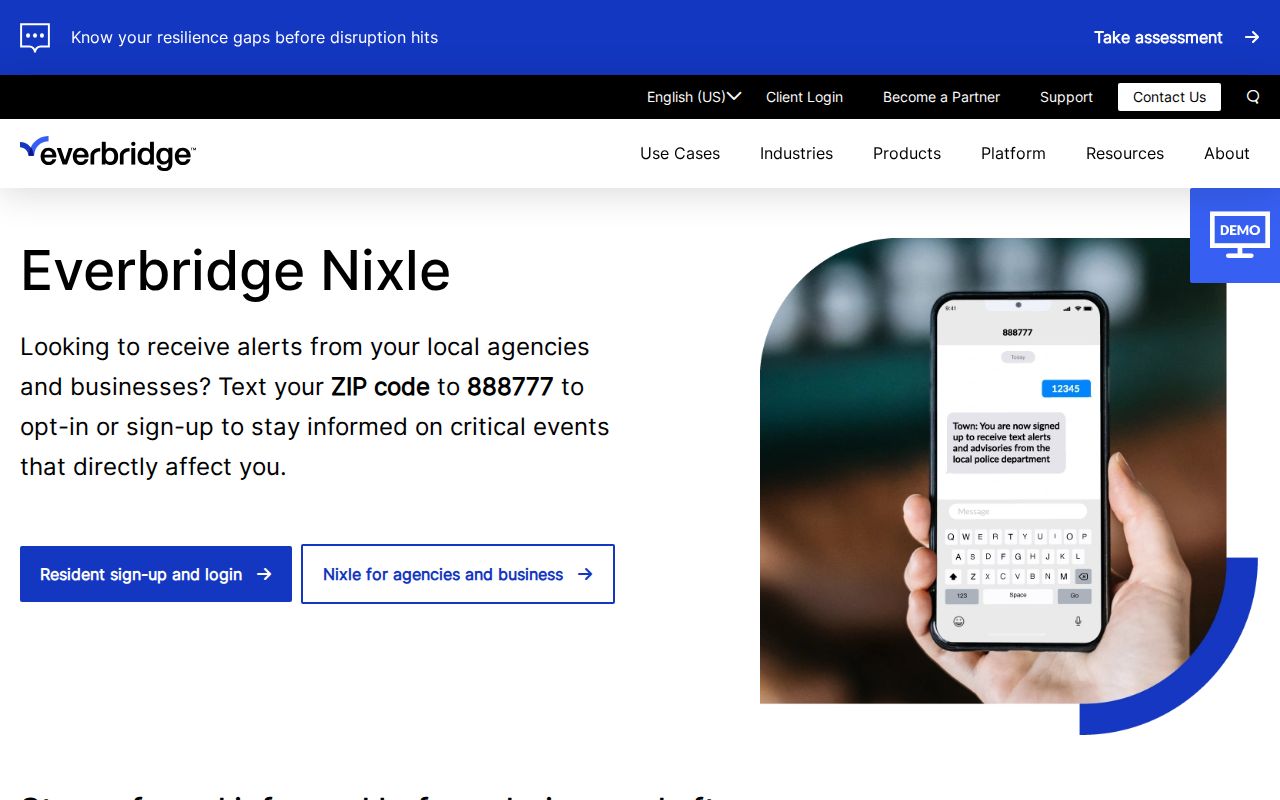1280x800 pixels.
Task: Click the Take assessment link
Action: point(1177,37)
